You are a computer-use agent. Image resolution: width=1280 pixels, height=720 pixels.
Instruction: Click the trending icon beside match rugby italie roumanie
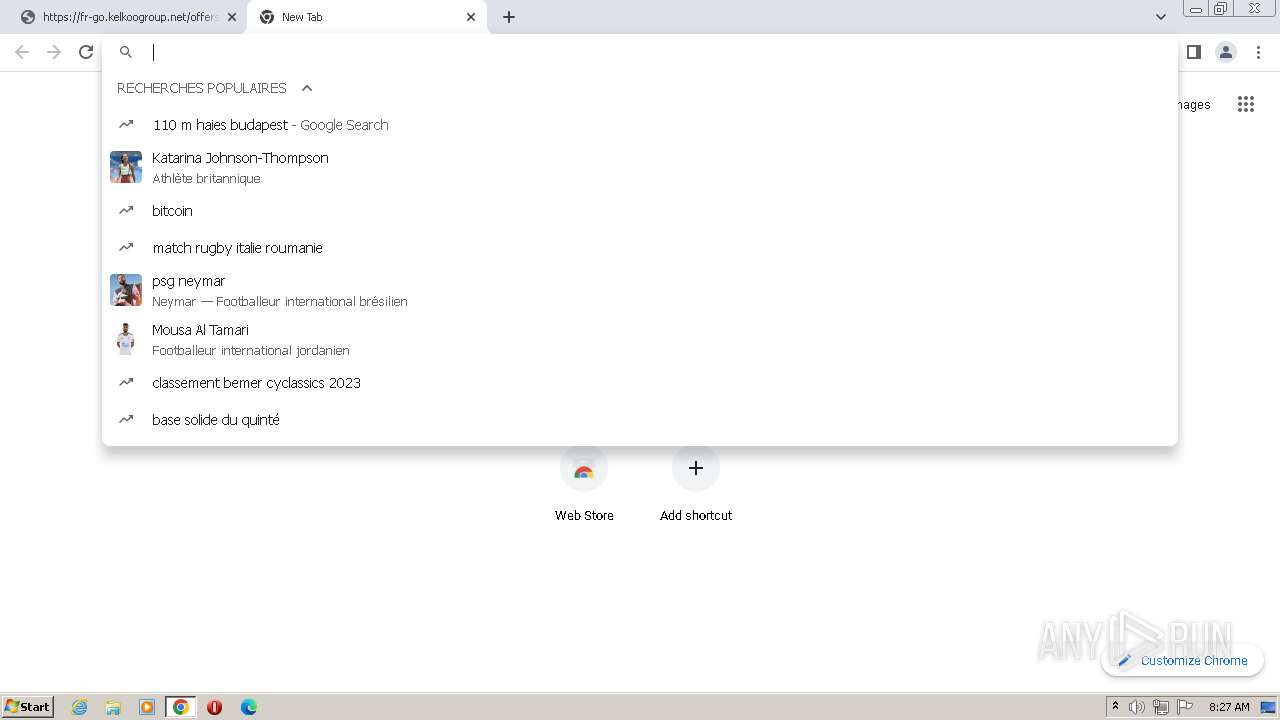pos(126,247)
